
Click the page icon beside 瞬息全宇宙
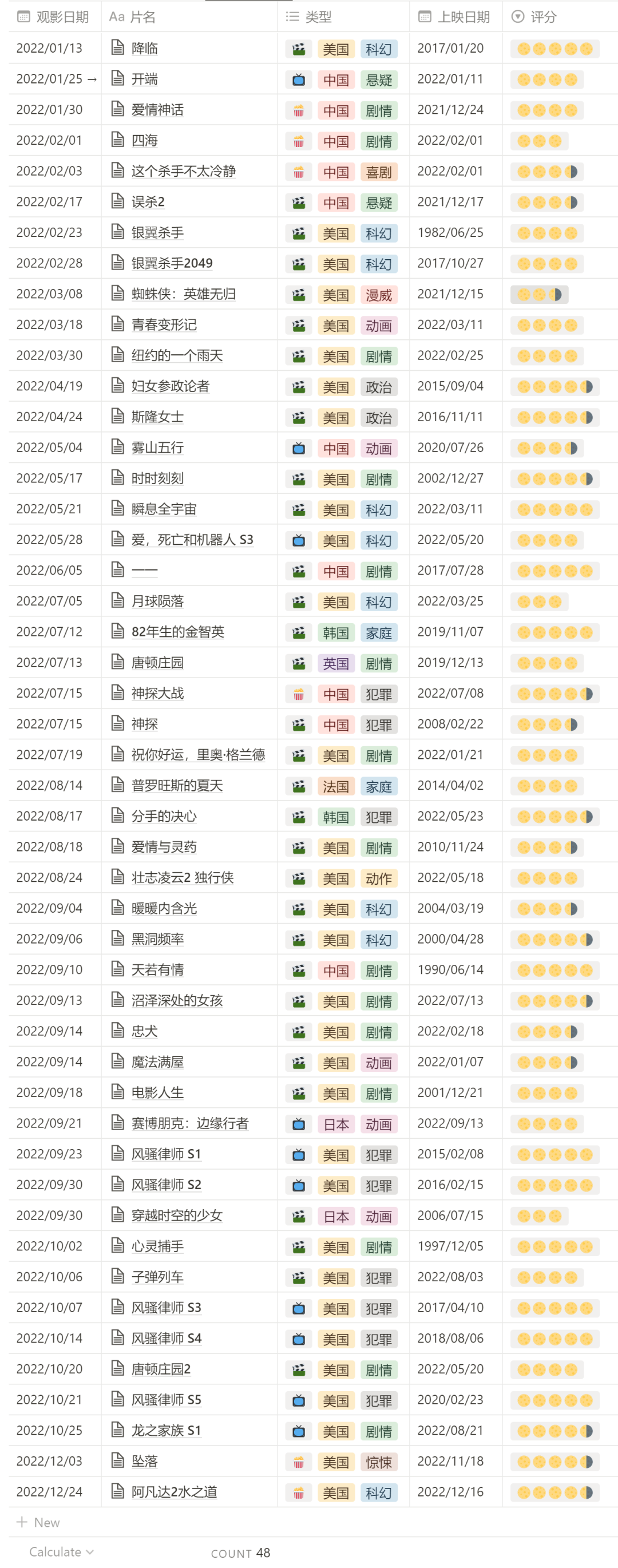pos(117,508)
